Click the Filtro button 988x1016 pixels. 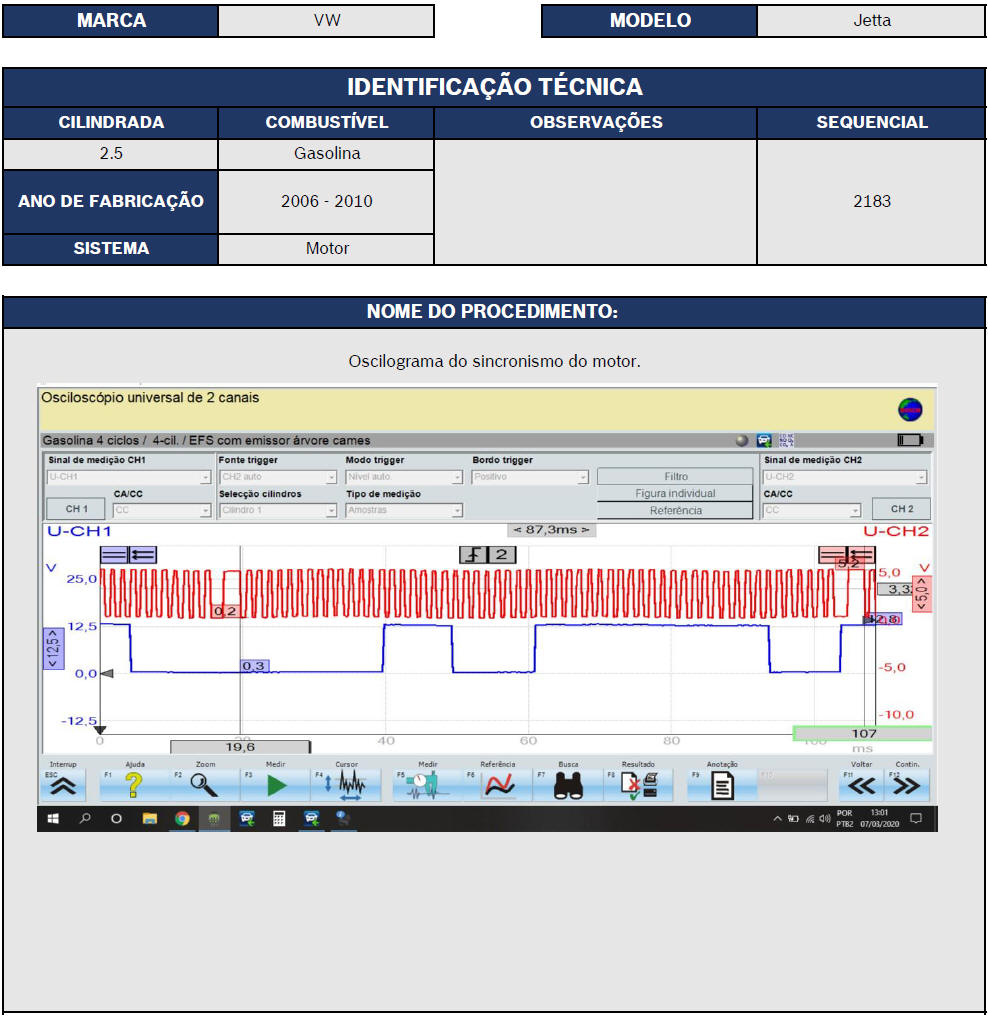[x=675, y=477]
